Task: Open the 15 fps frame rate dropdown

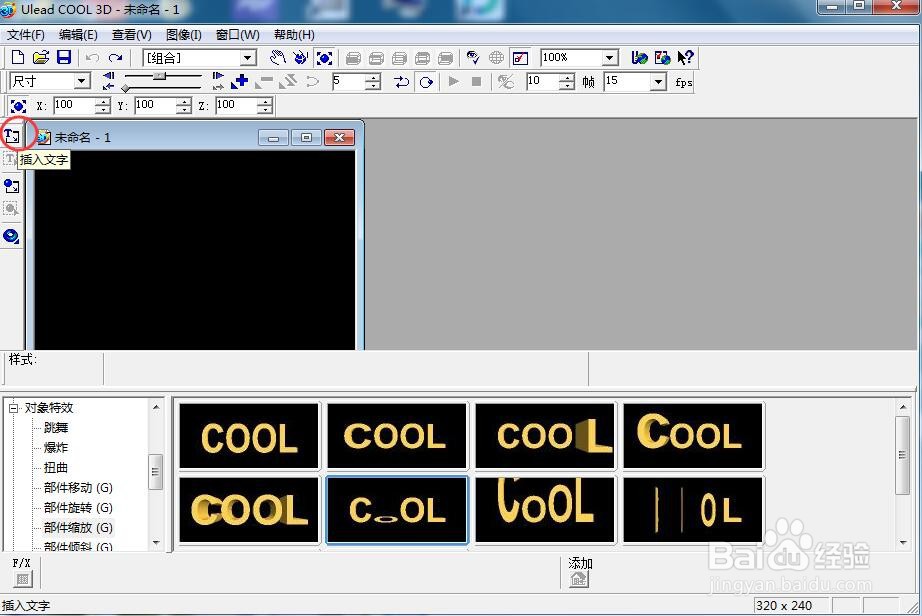Action: [659, 81]
